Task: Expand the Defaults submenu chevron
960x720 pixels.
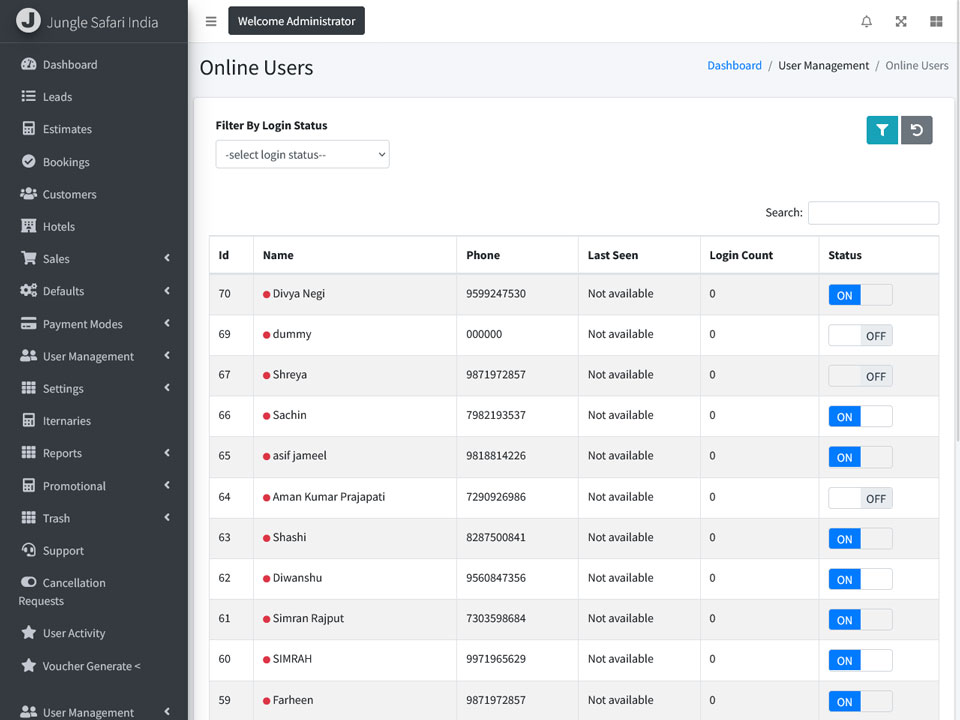Action: [167, 290]
